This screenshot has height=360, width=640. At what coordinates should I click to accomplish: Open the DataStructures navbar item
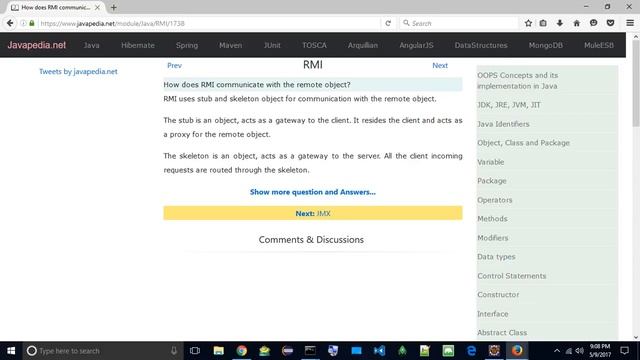[481, 45]
